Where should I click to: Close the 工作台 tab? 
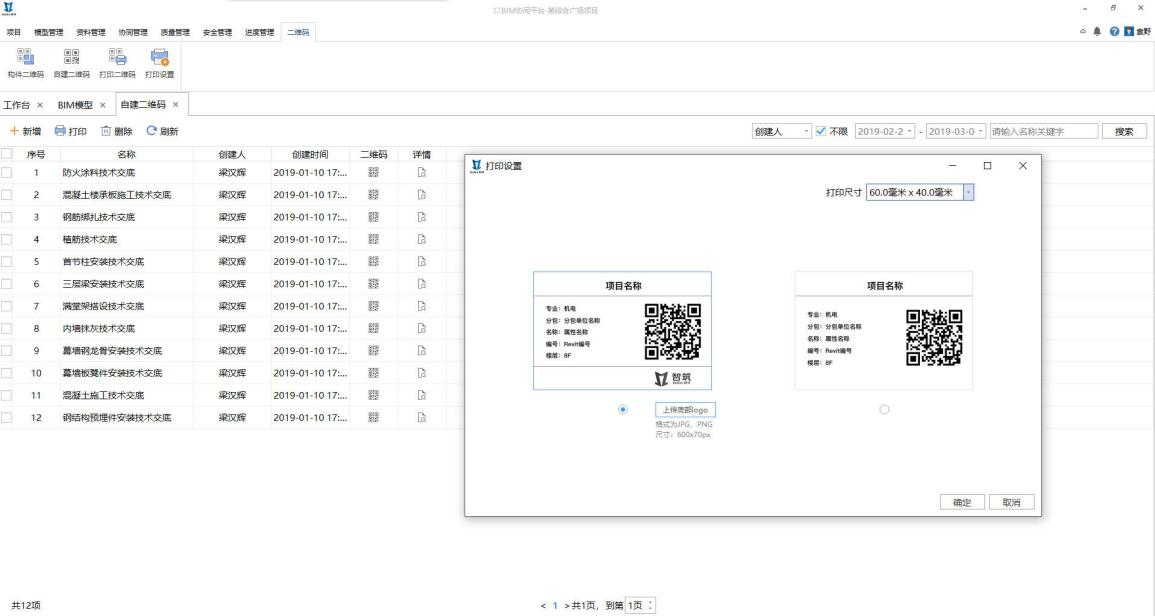pyautogui.click(x=40, y=105)
